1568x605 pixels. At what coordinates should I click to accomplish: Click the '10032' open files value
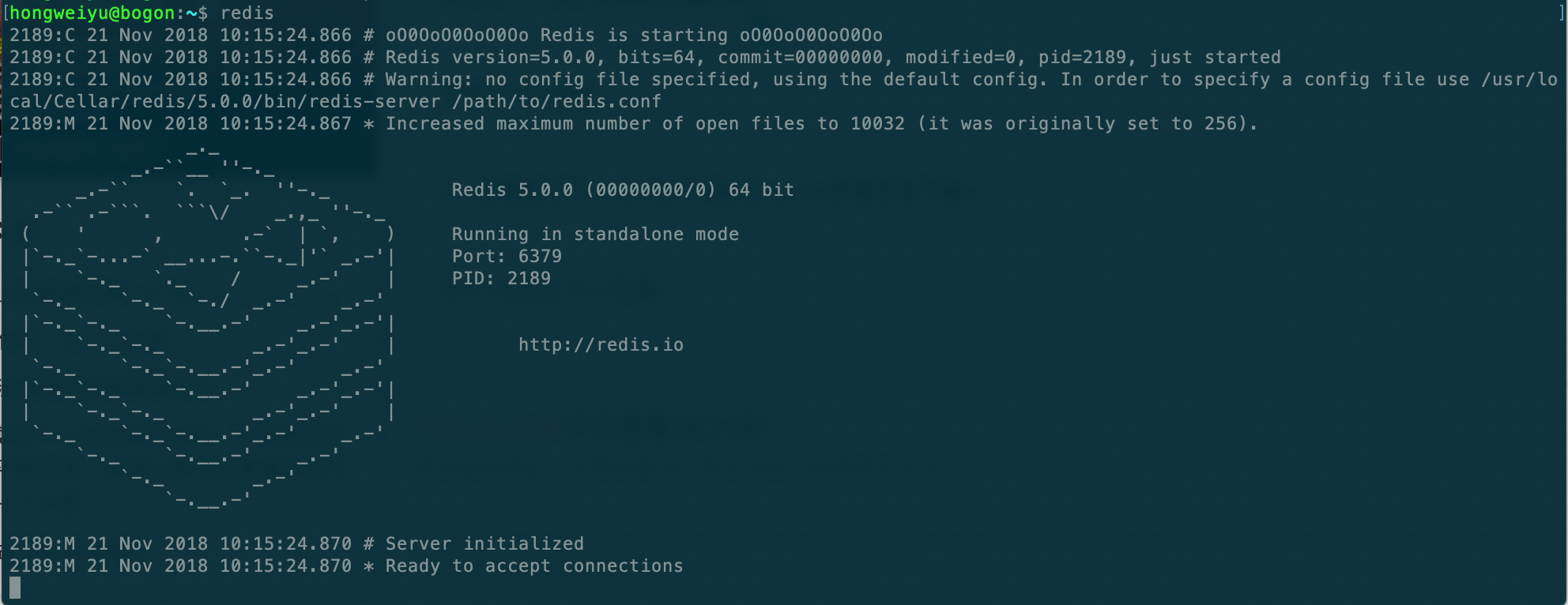[877, 124]
